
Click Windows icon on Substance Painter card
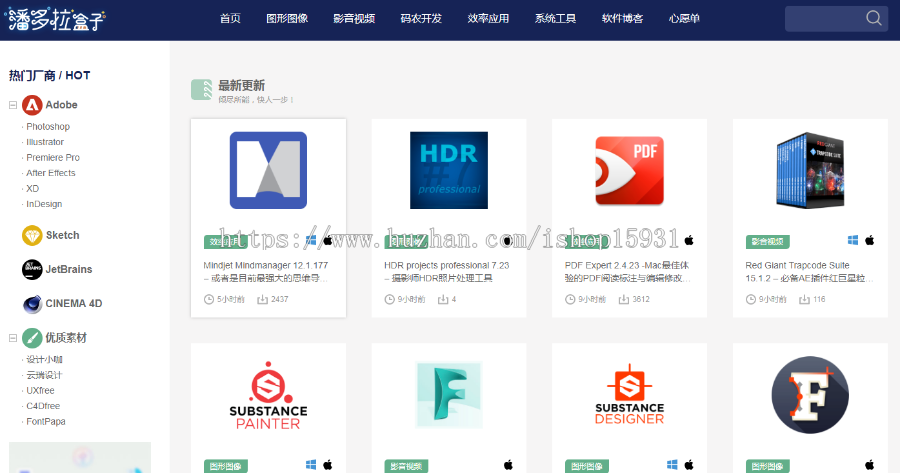[x=311, y=465]
